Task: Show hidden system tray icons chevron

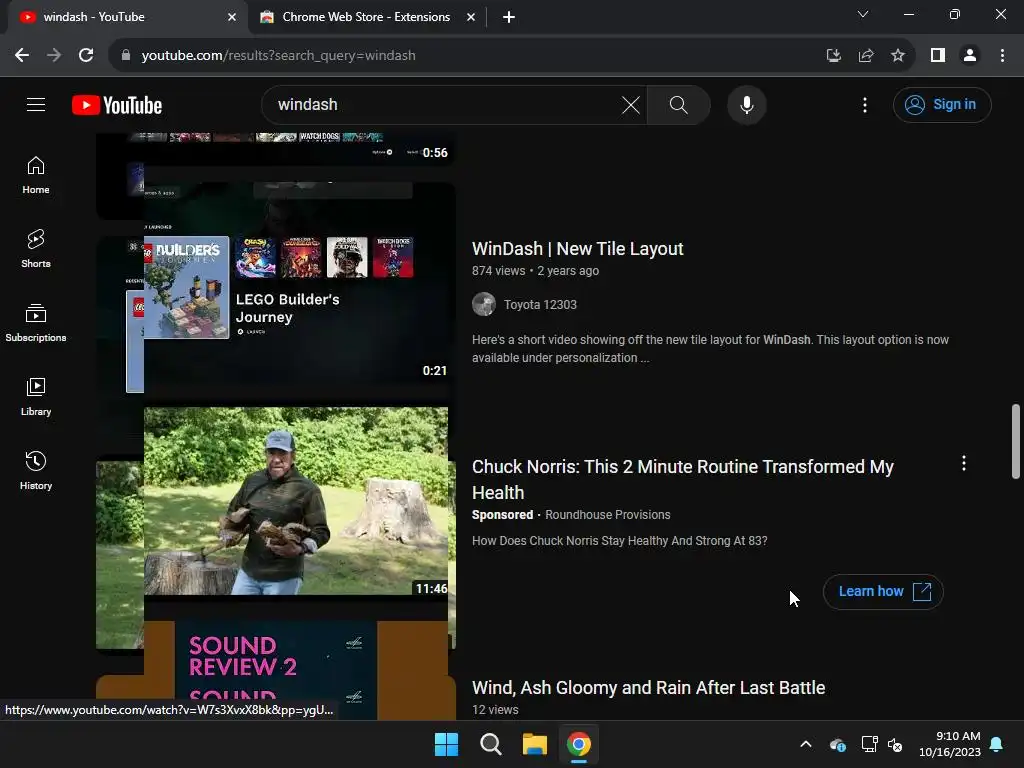Action: 806,744
